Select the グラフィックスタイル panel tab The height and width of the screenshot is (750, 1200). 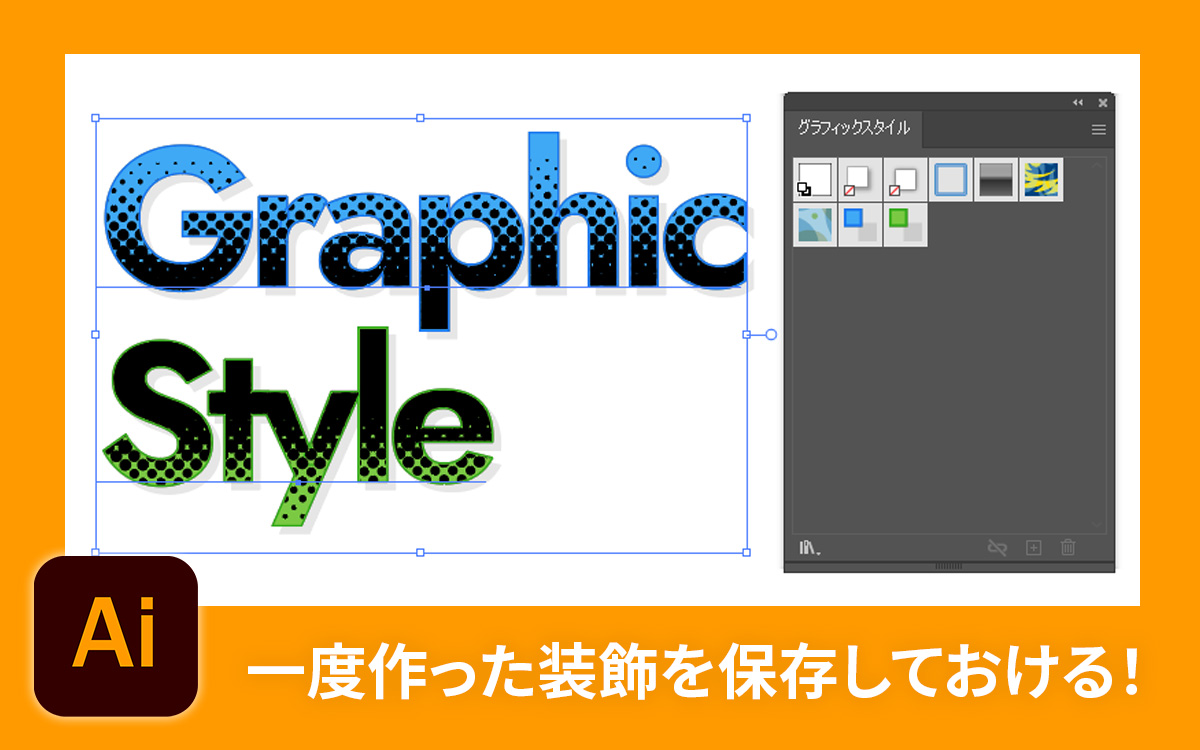pos(853,128)
